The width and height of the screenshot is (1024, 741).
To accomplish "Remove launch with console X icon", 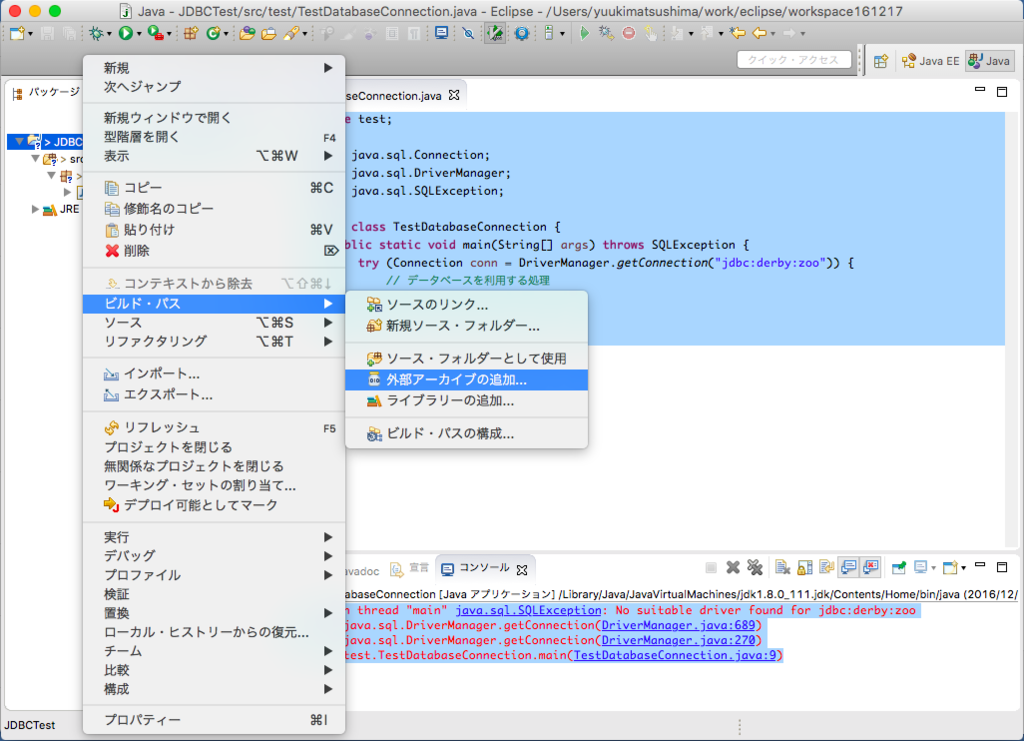I will click(733, 568).
